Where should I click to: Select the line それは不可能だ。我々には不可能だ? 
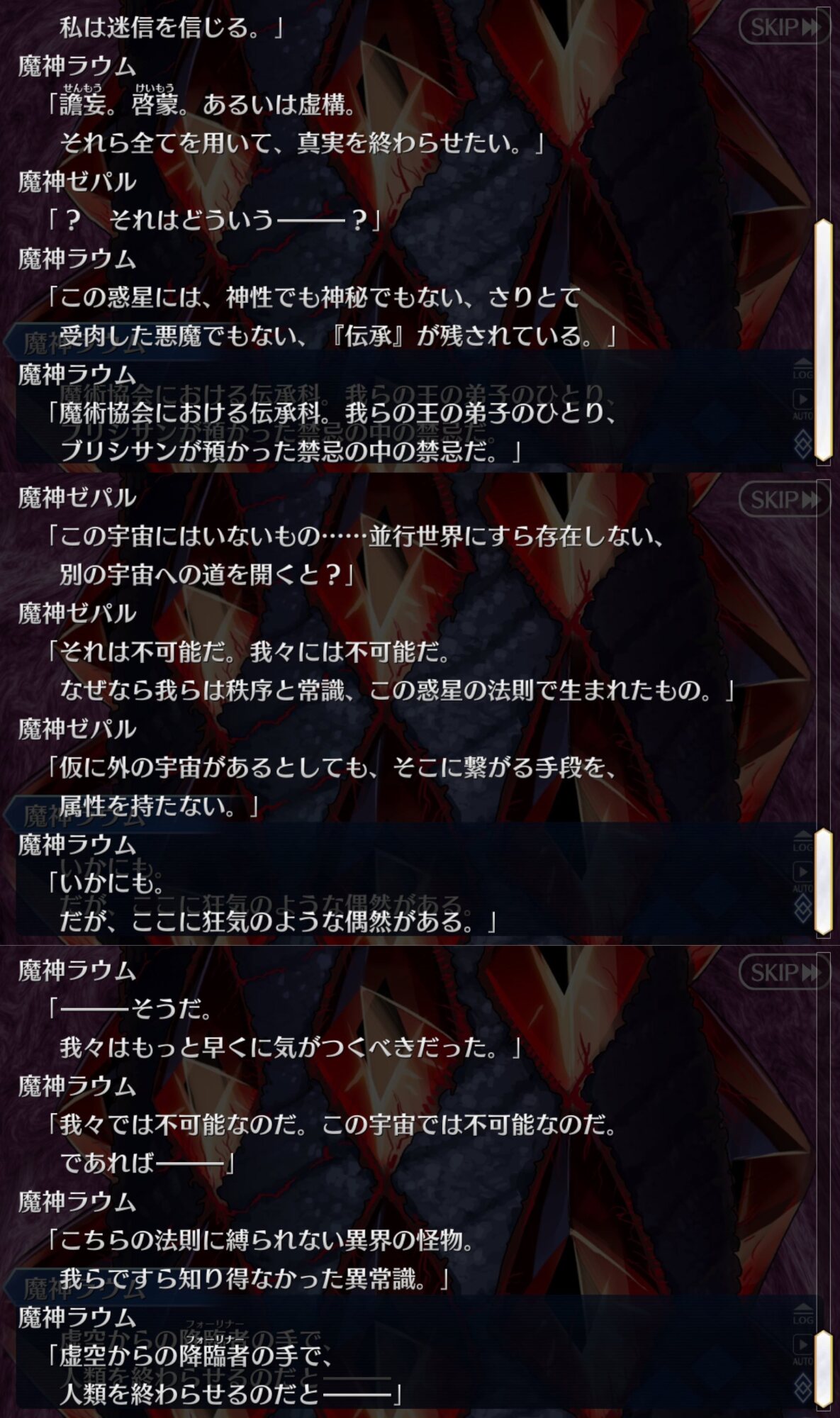247,651
